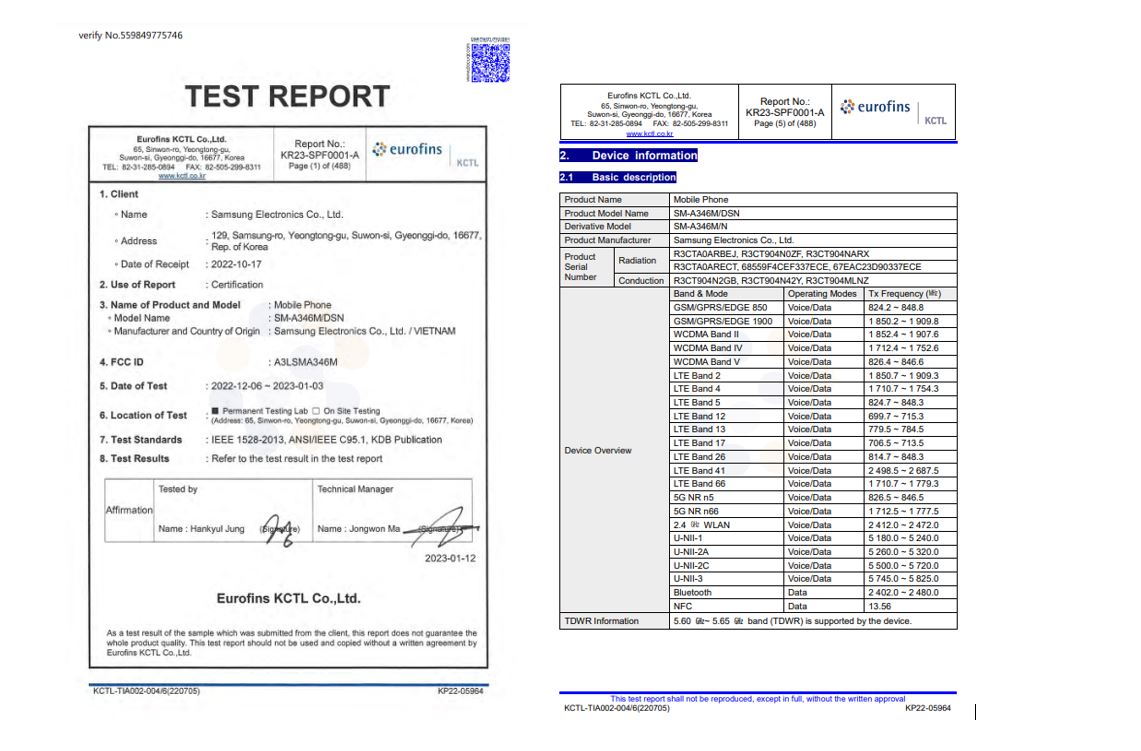Click the Test Standards IEEE 1528-2013 line

tap(327, 440)
